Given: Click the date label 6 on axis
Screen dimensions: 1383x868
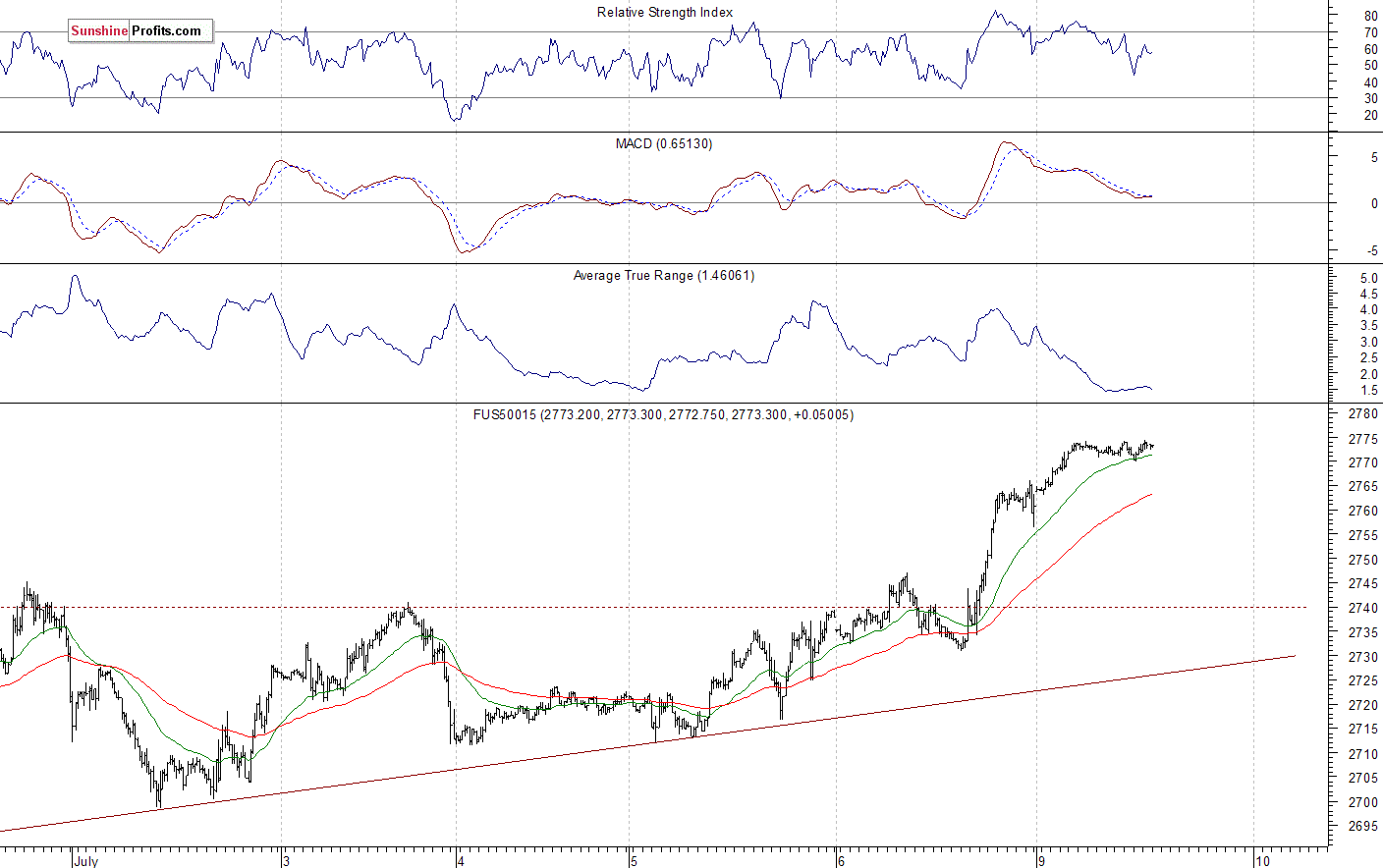Looking at the screenshot, I should pos(841,861).
